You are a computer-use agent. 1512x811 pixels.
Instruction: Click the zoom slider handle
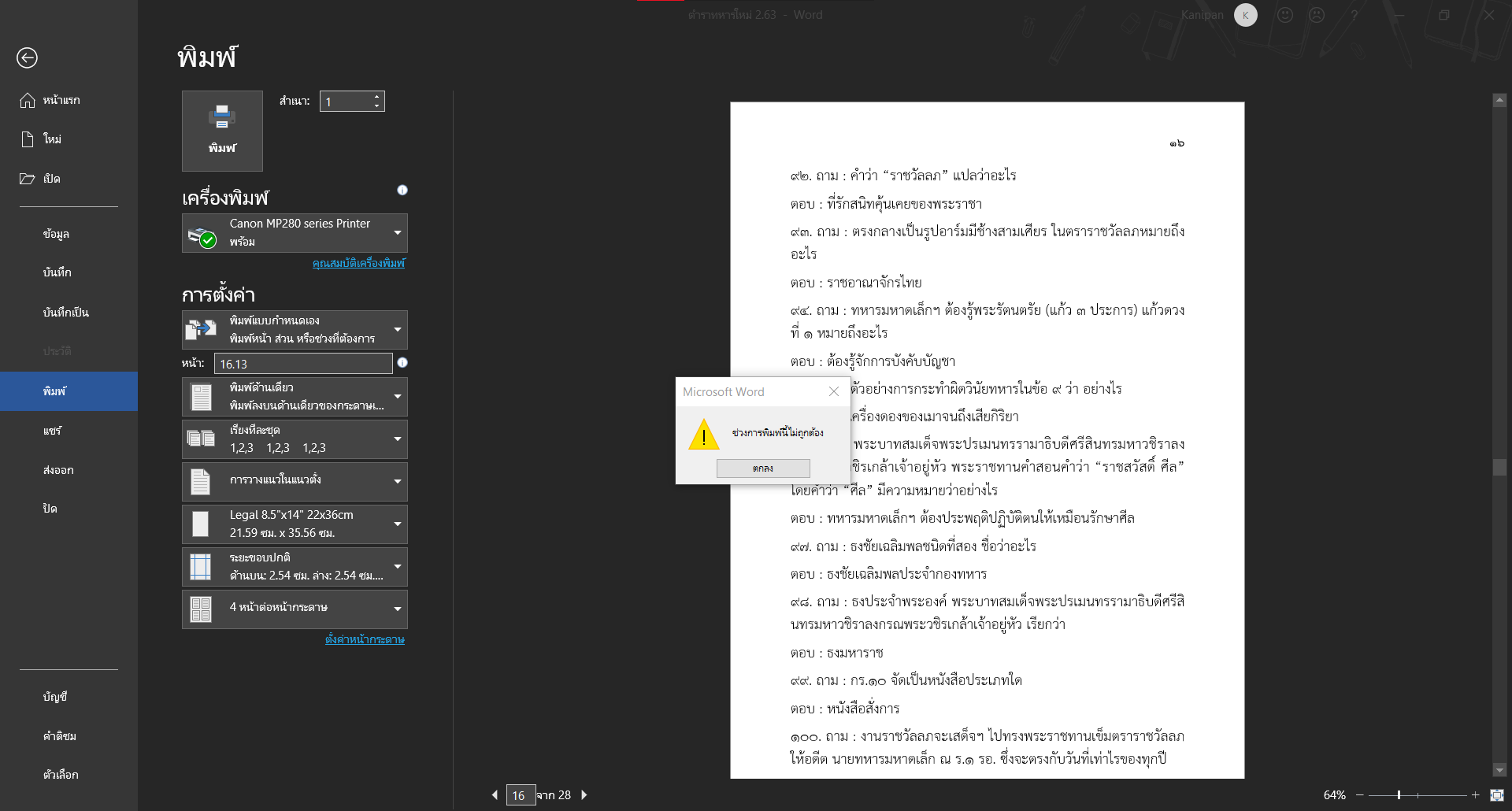[1399, 795]
